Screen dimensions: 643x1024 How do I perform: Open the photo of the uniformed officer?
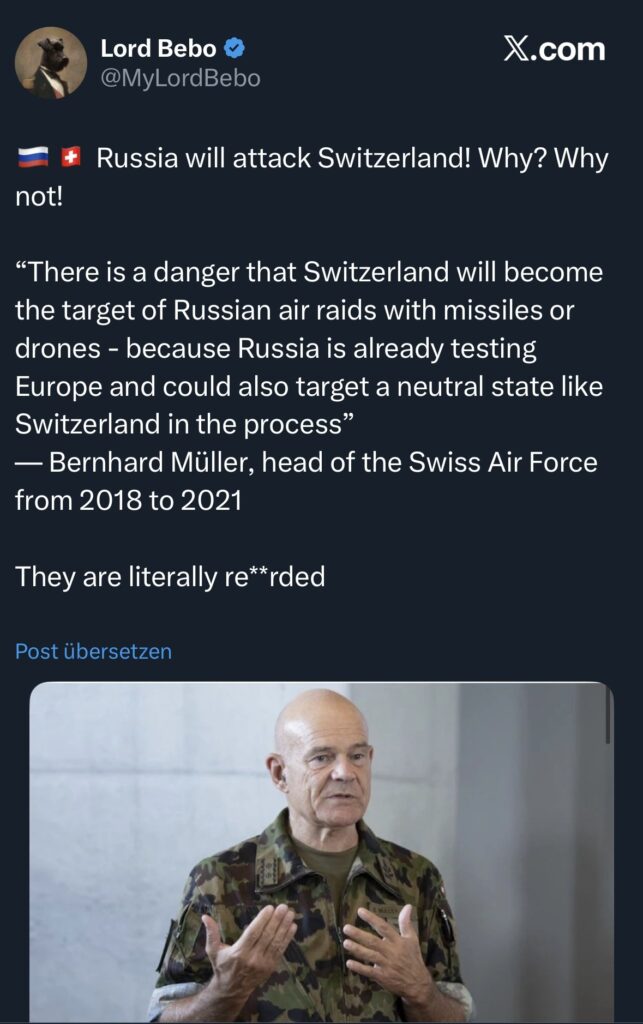(x=320, y=850)
